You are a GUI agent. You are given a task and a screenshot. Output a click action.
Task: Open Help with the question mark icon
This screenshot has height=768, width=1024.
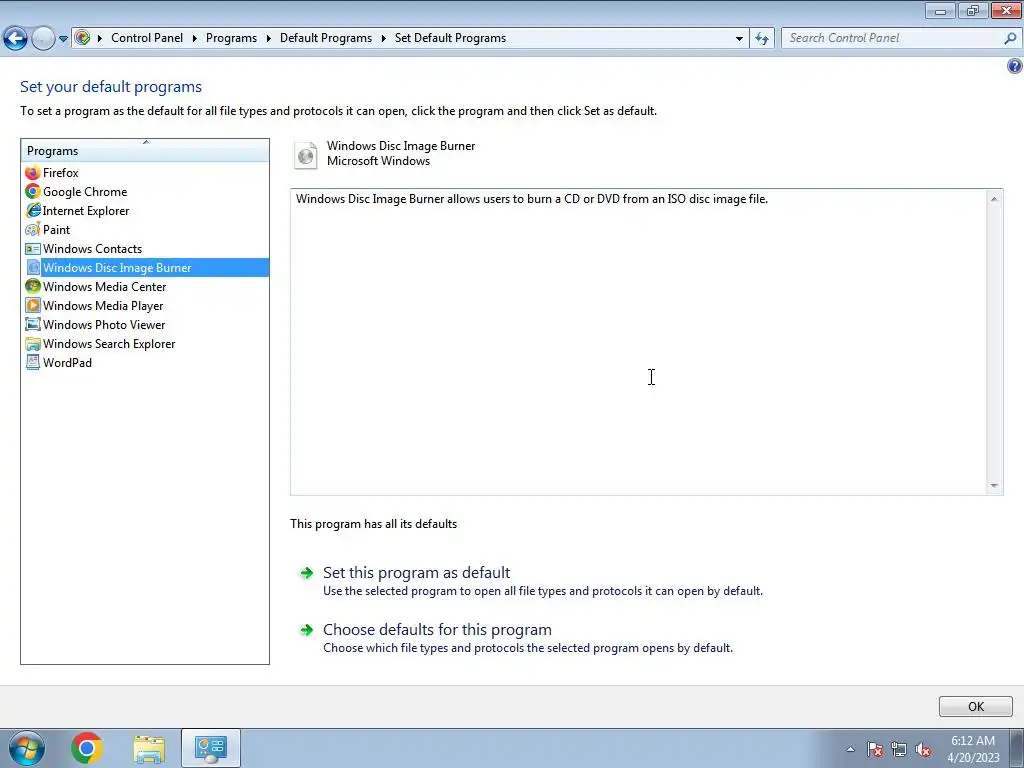click(x=1014, y=66)
